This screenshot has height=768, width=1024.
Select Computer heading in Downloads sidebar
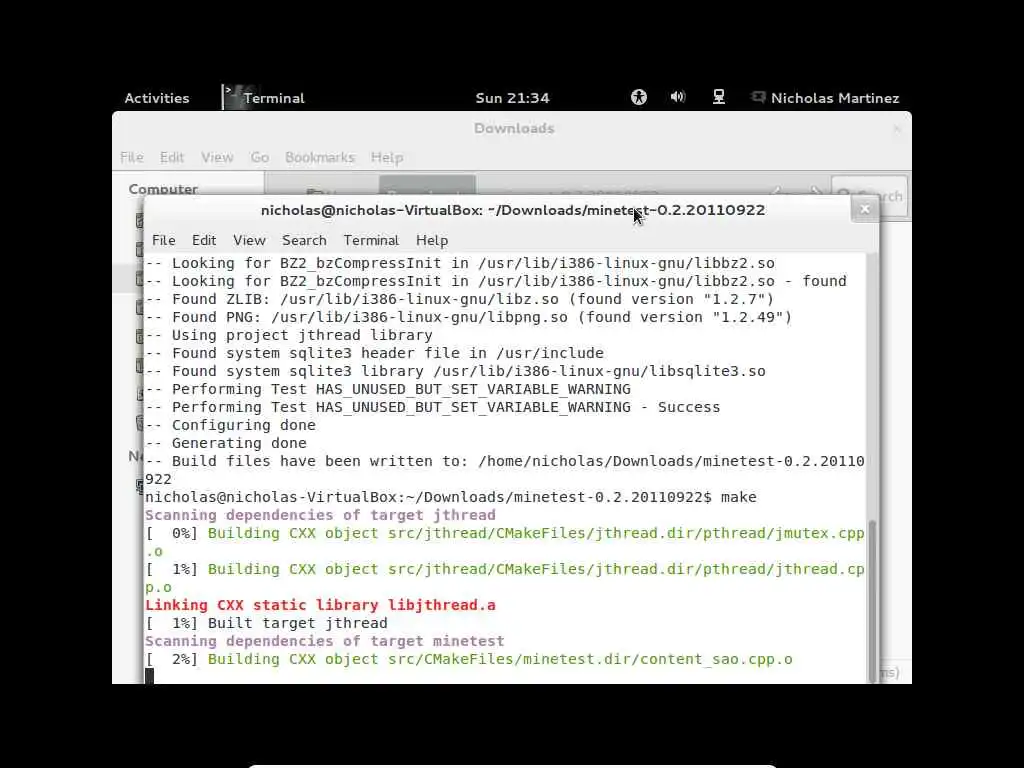click(x=163, y=189)
